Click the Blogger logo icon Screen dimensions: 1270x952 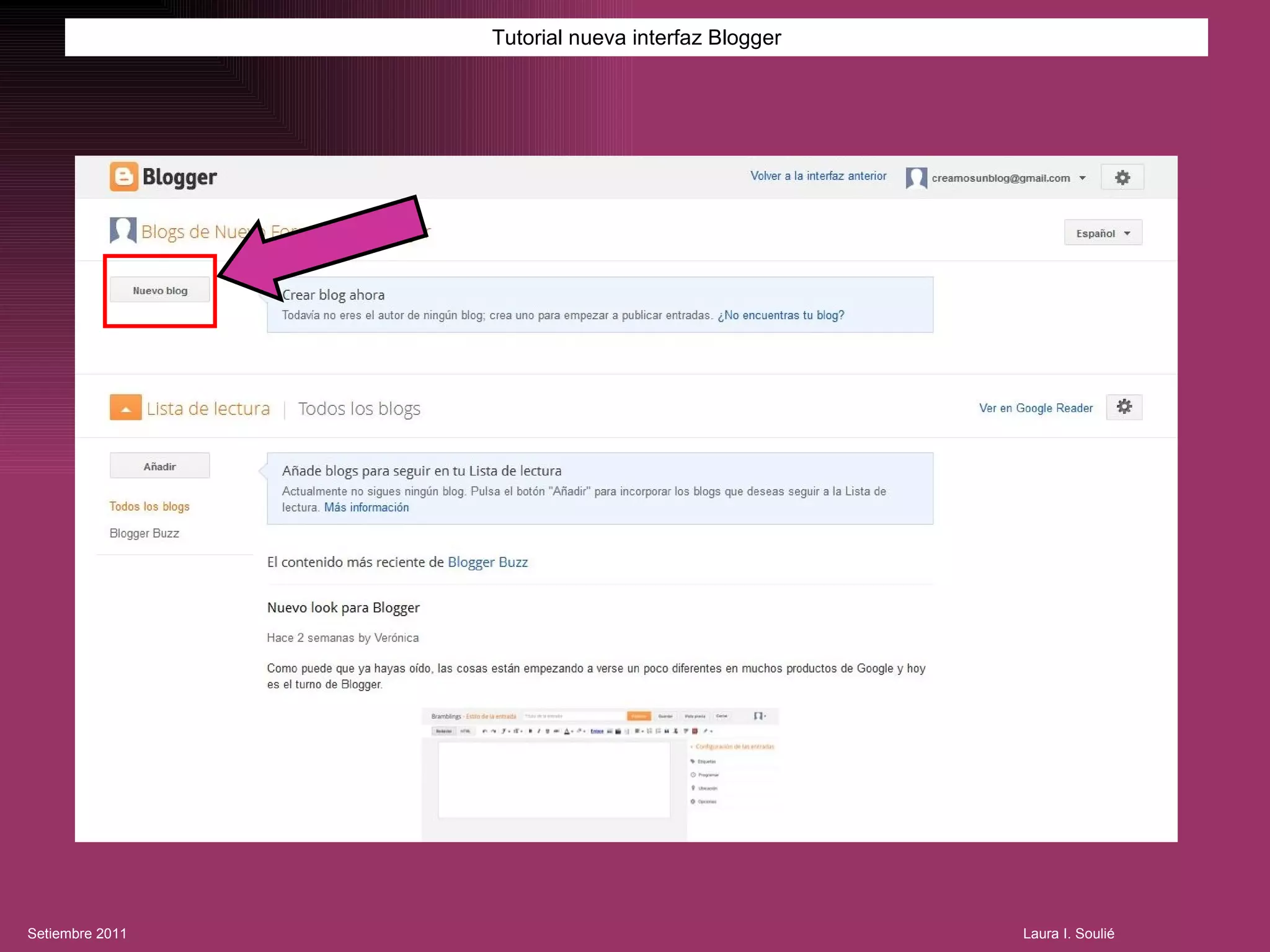[x=123, y=177]
